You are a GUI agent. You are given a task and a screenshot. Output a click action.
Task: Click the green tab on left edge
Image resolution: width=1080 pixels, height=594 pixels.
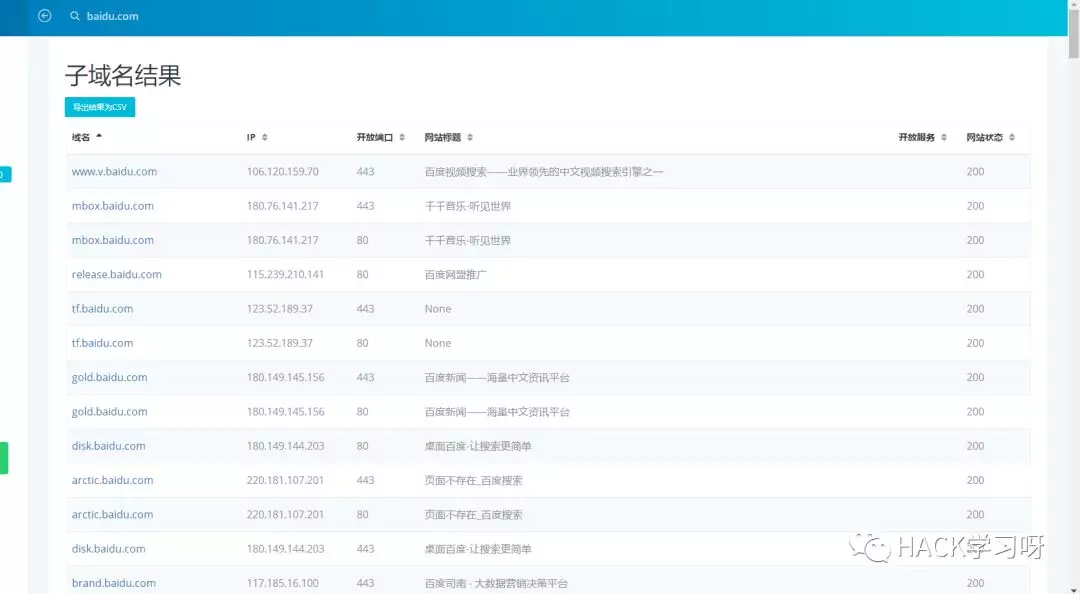tap(3, 458)
